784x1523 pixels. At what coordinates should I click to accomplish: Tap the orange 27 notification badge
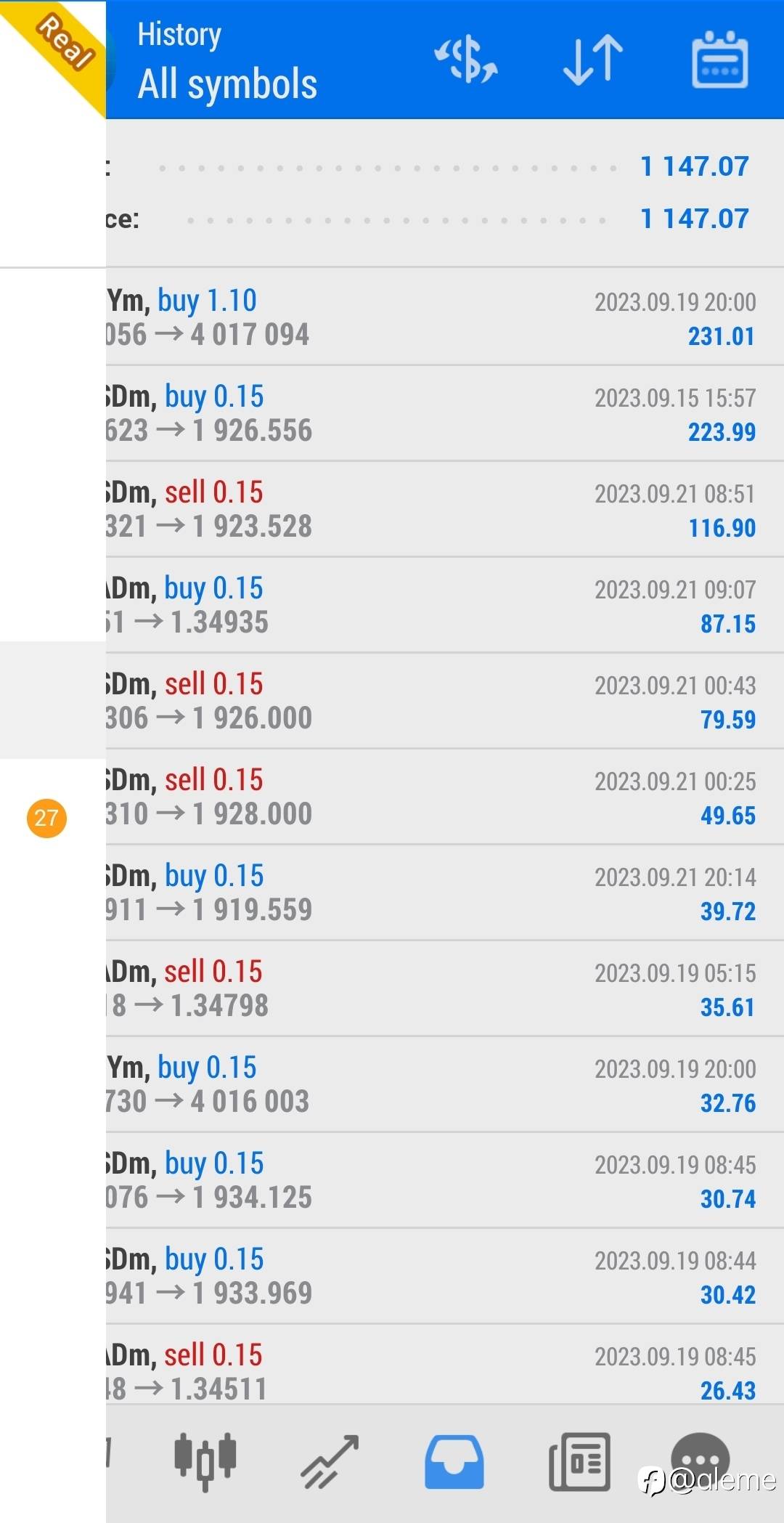(46, 818)
